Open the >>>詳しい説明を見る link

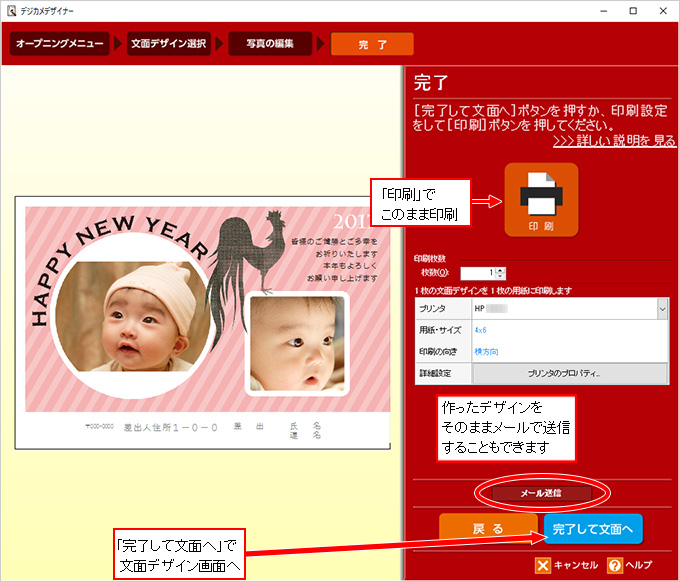point(614,141)
